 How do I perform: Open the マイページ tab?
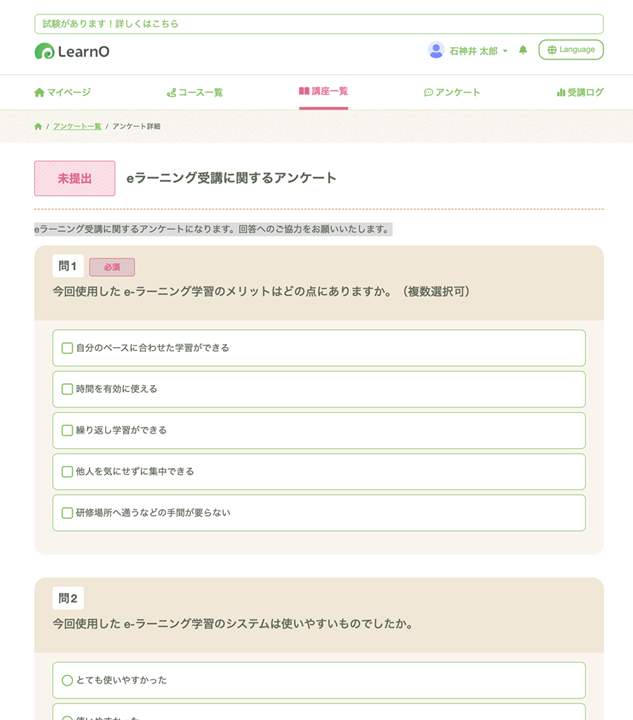pos(62,93)
